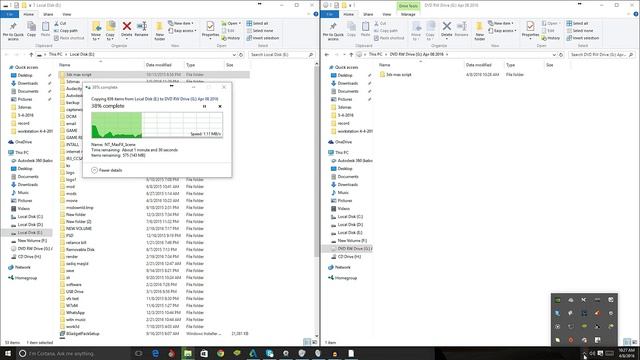Select NEW VOLUME folder in Local Disk list
Image resolution: width=640 pixels, height=360 pixels.
[78, 229]
